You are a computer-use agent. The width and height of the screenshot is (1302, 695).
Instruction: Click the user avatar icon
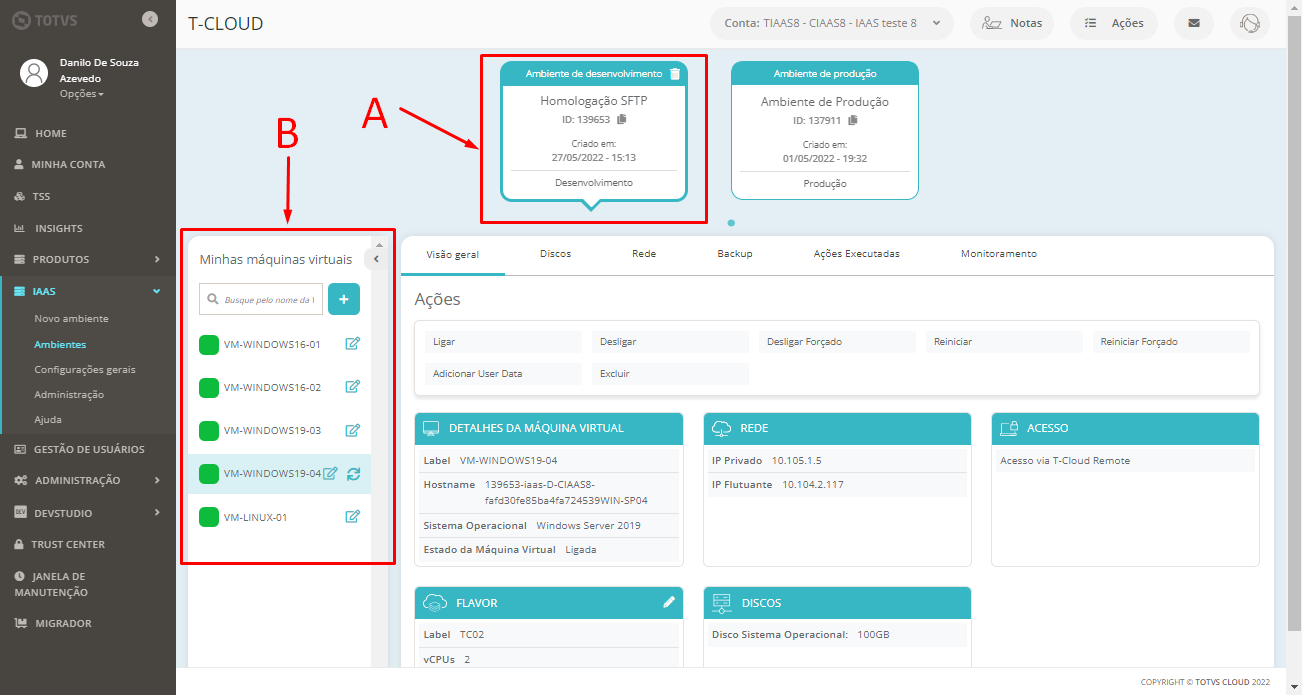click(x=34, y=73)
